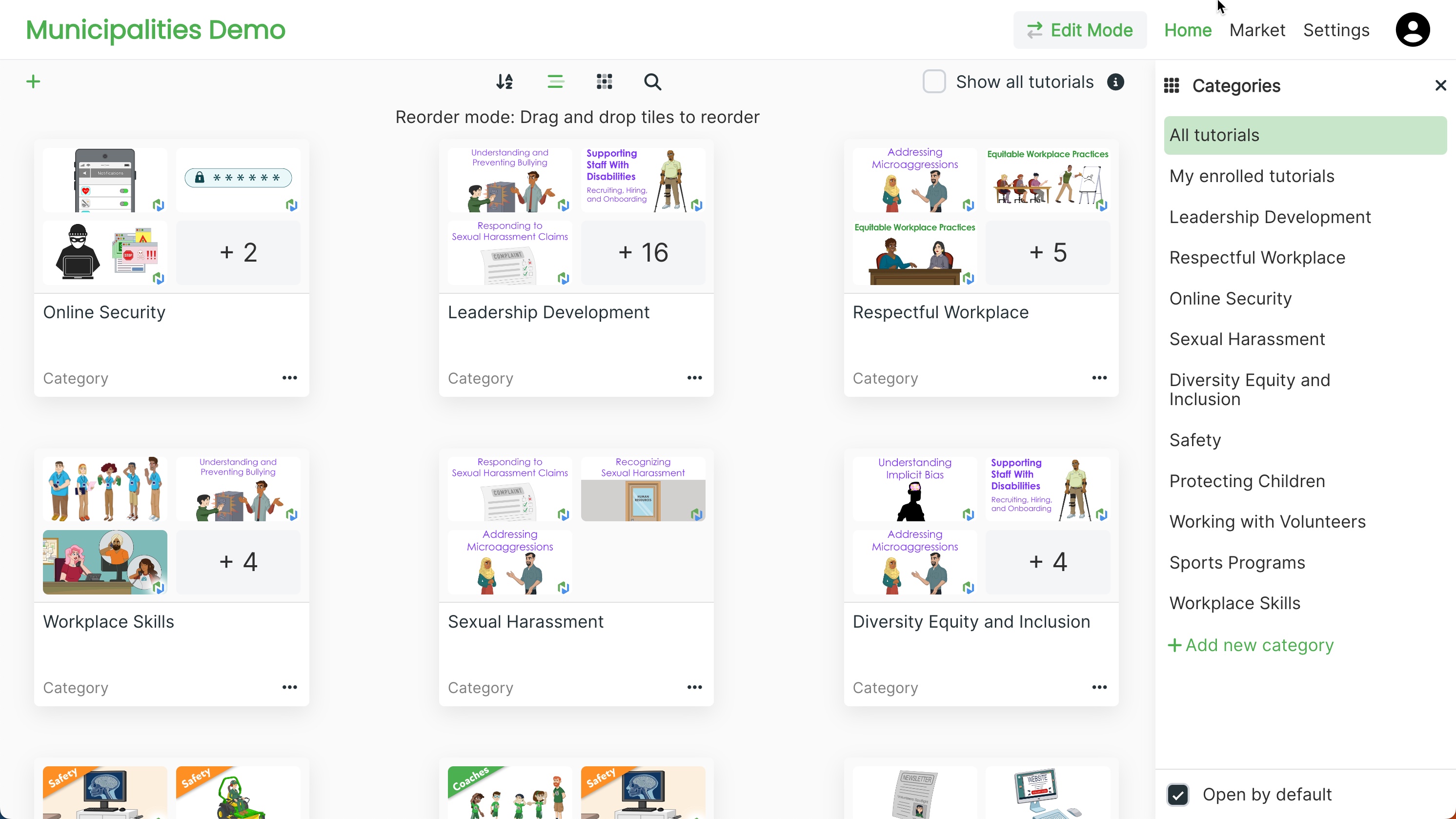Screen dimensions: 1456x819
Task: Open the user profile avatar
Action: (1413, 29)
